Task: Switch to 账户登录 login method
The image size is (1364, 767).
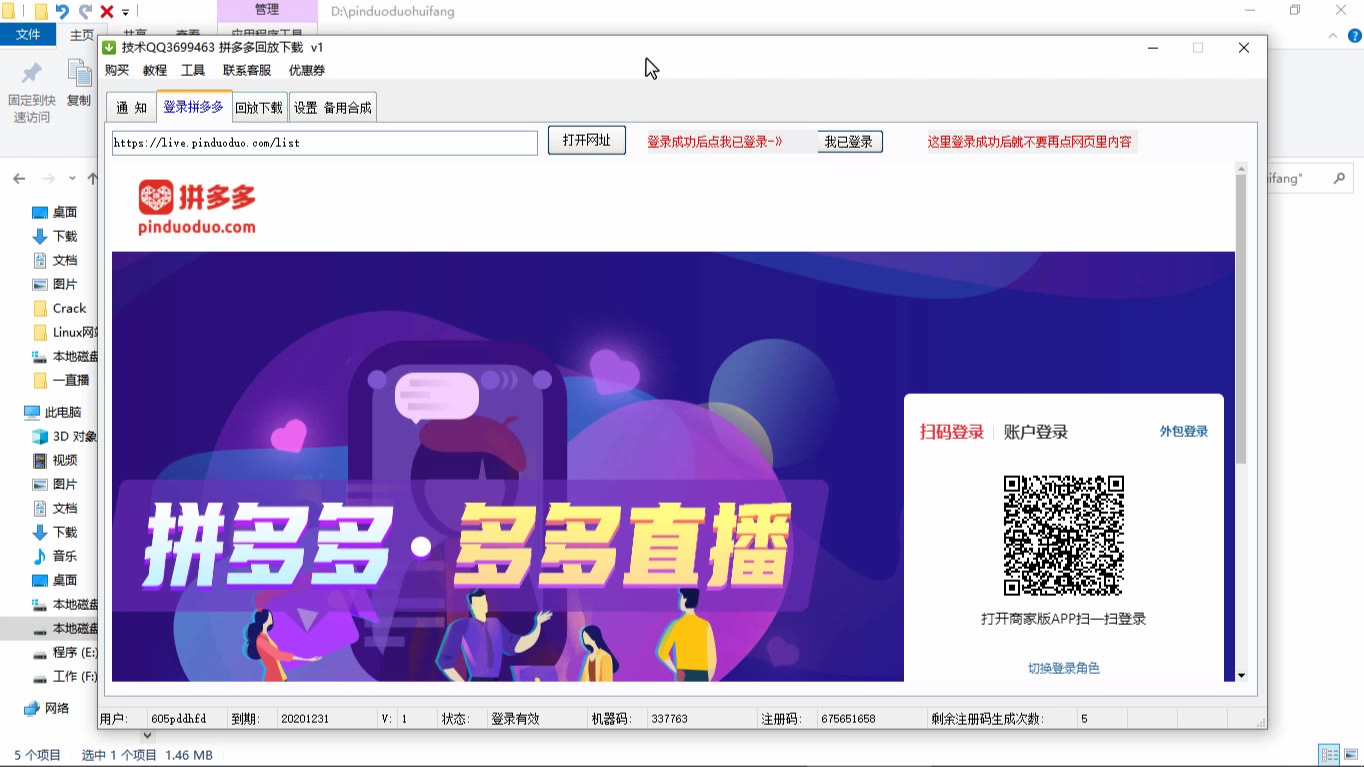Action: coord(1036,432)
